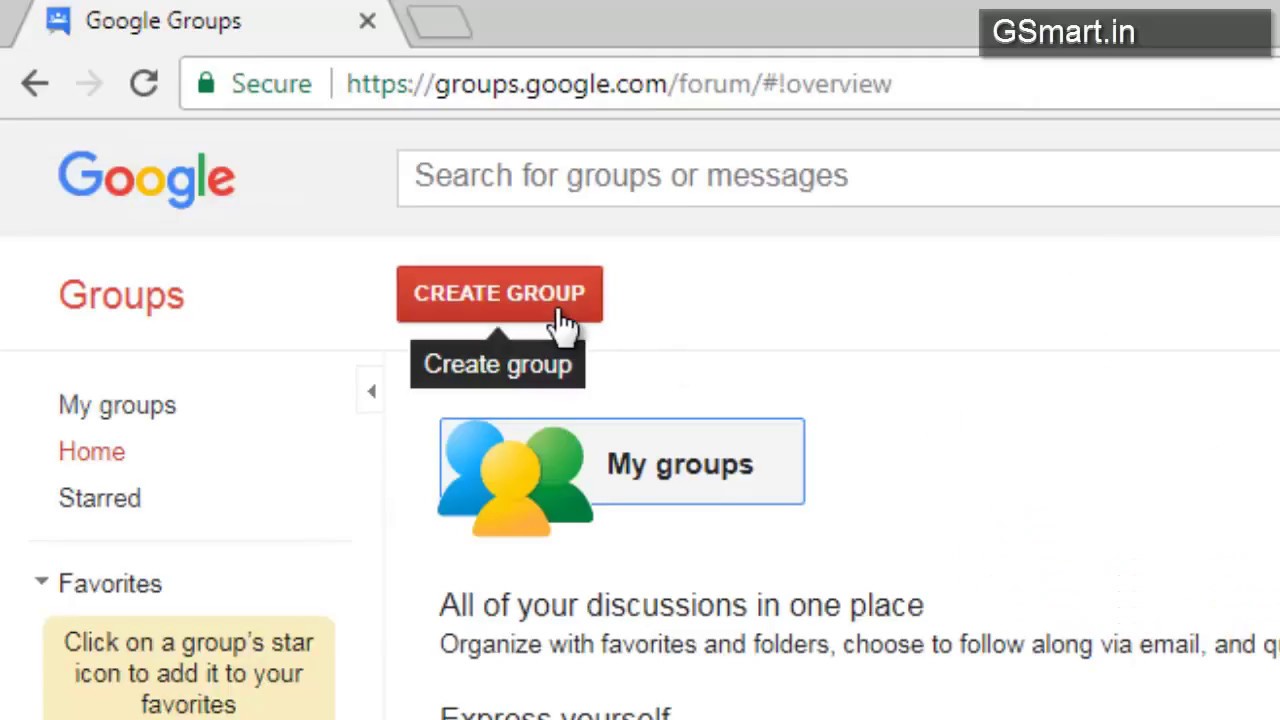Click the colorful people group icon

(516, 478)
